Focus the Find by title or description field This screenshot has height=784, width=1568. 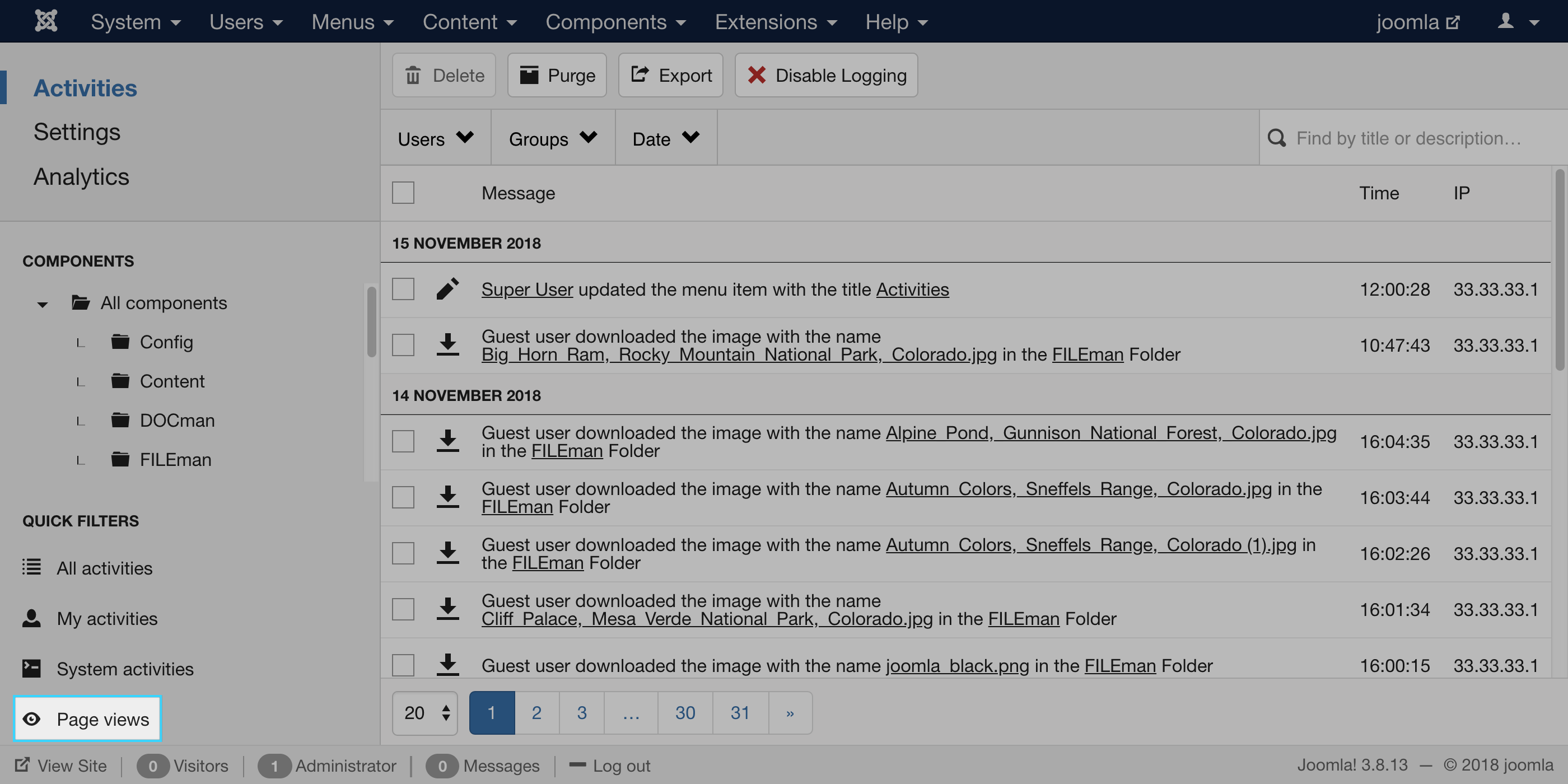(1413, 138)
